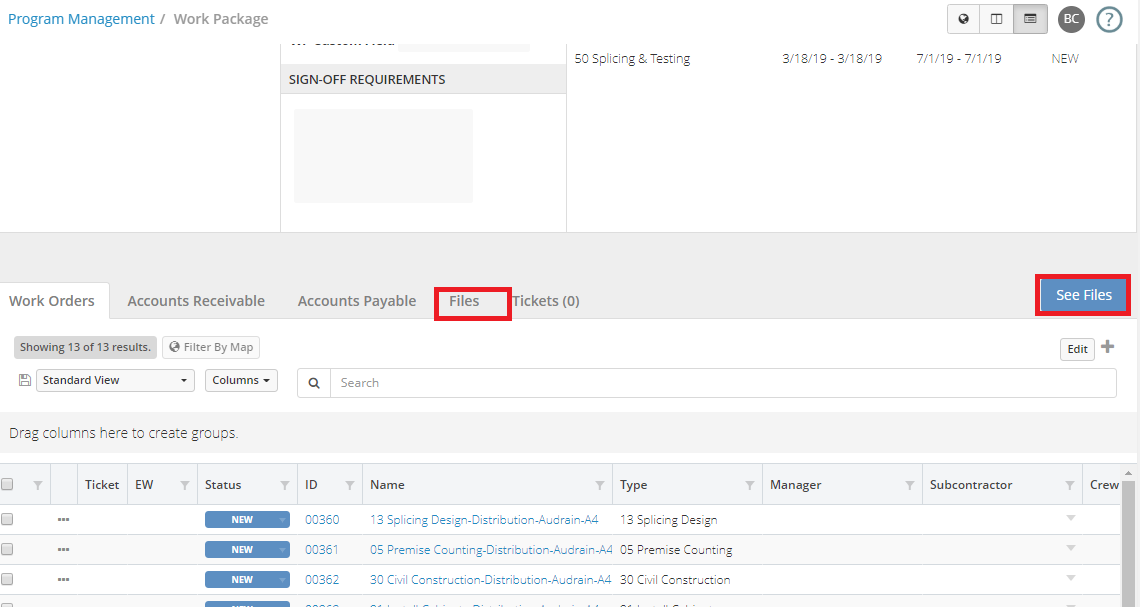Open the filter icon on the Type column
The width and height of the screenshot is (1140, 607).
(x=750, y=485)
